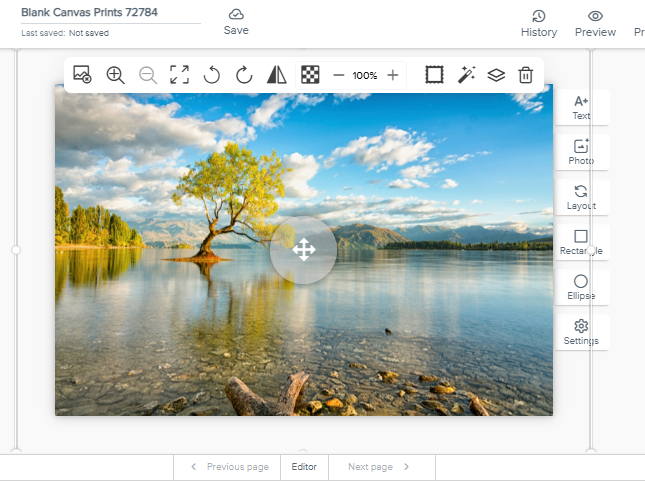Click the 100% opacity value field
This screenshot has height=481, width=645.
click(x=364, y=75)
